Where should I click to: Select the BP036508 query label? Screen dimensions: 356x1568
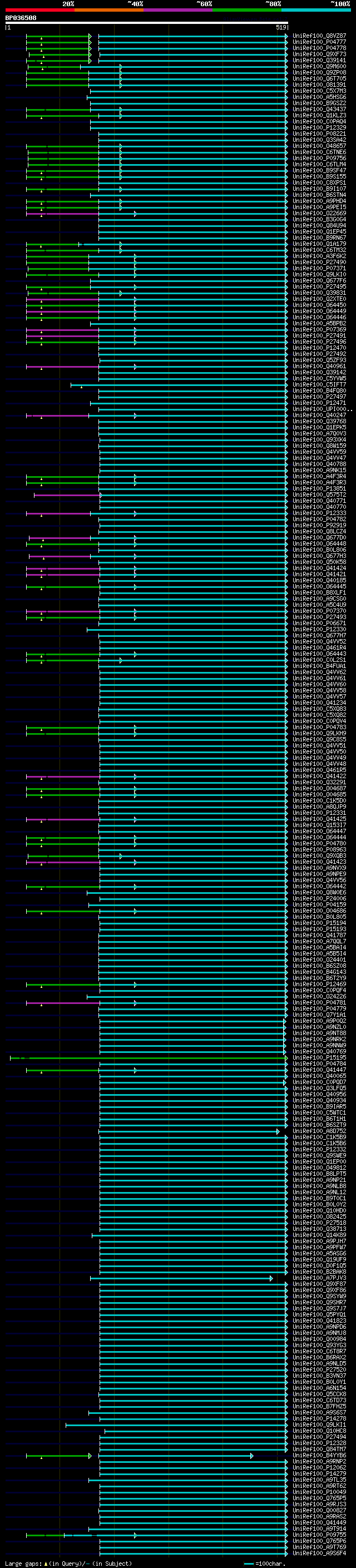[x=21, y=18]
